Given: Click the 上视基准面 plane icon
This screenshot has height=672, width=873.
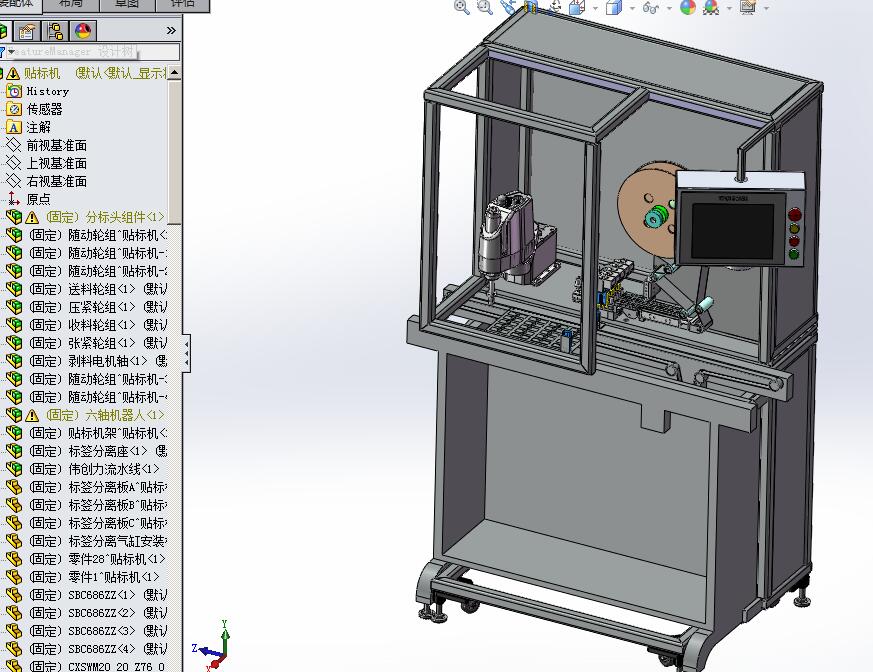Looking at the screenshot, I should 13,163.
